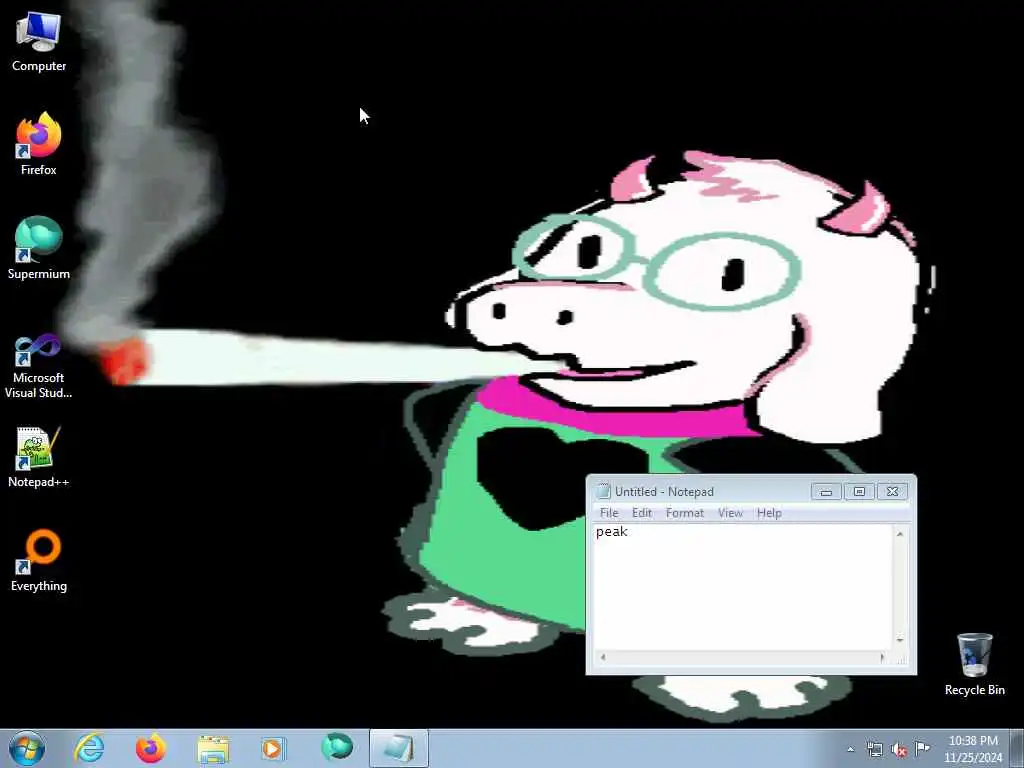Open Notepad's File menu
The width and height of the screenshot is (1024, 768).
pos(609,513)
